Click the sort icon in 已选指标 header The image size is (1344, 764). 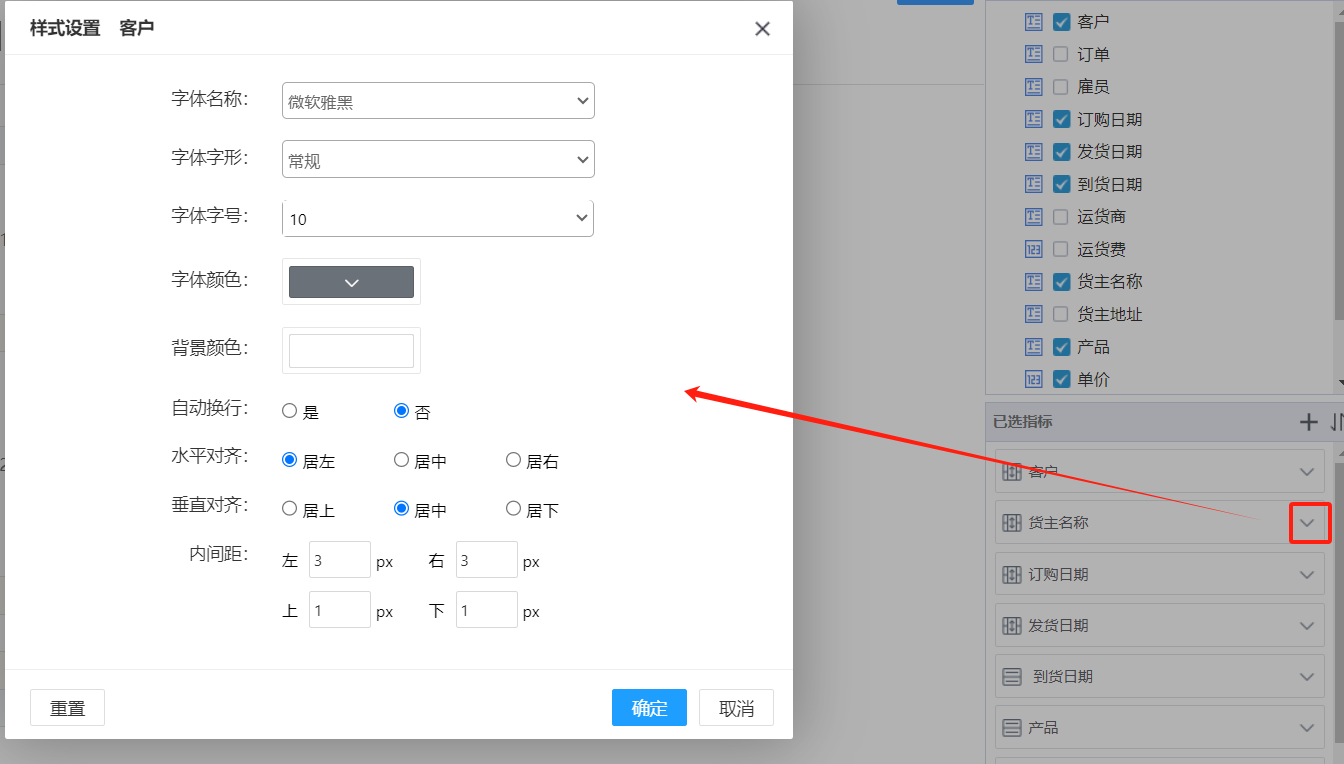point(1336,422)
